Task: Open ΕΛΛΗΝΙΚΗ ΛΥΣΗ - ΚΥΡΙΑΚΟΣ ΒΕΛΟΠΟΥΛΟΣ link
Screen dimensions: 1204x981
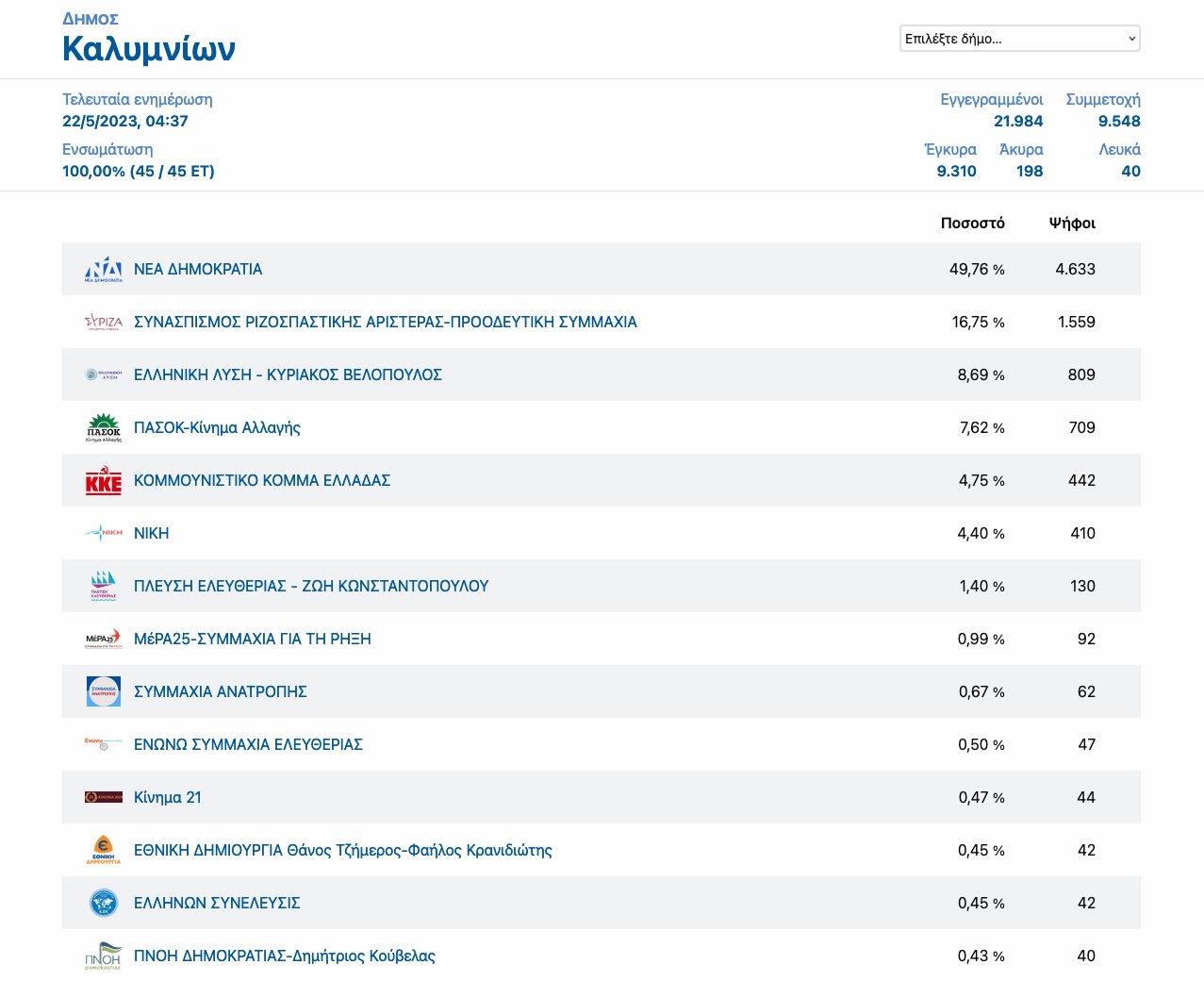Action: [288, 374]
